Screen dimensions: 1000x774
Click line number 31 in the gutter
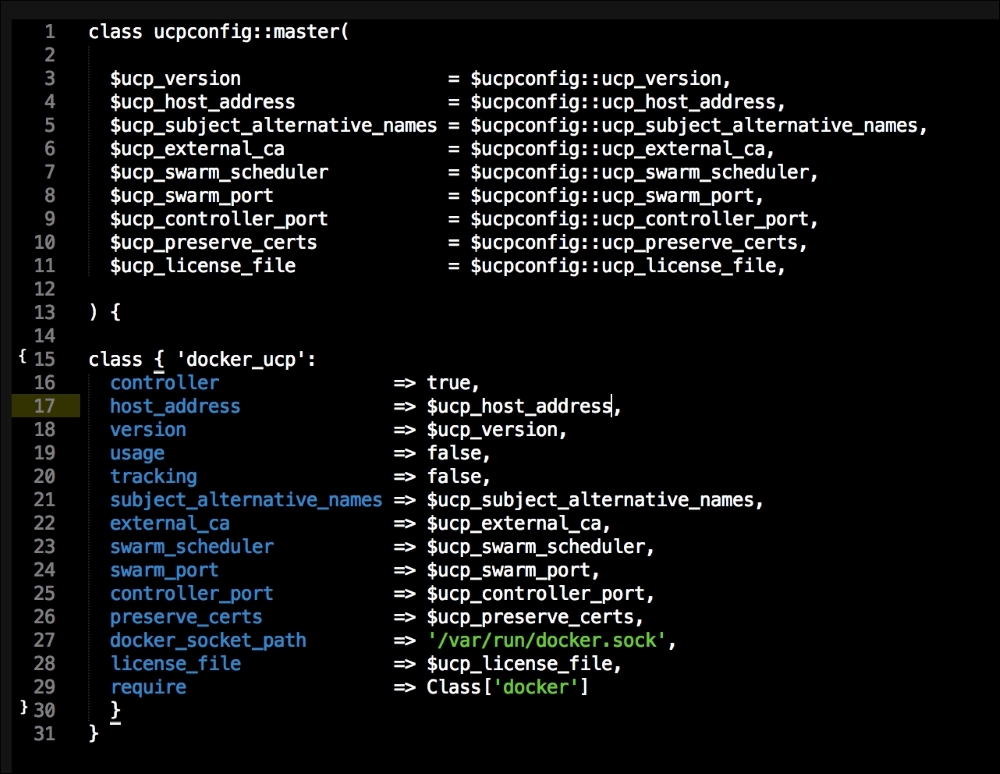click(44, 733)
